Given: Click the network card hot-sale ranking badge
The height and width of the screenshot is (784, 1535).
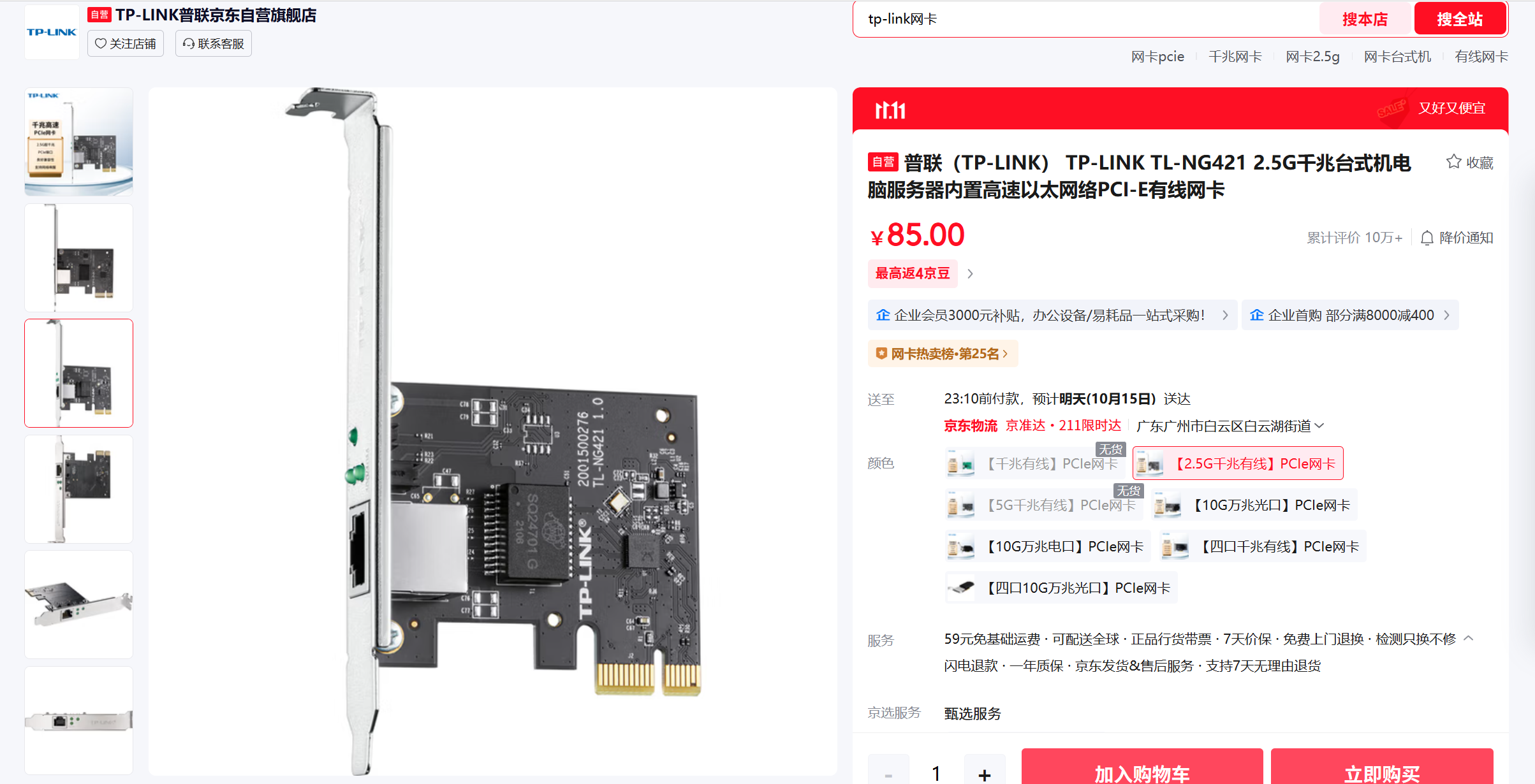Looking at the screenshot, I should click(x=943, y=354).
